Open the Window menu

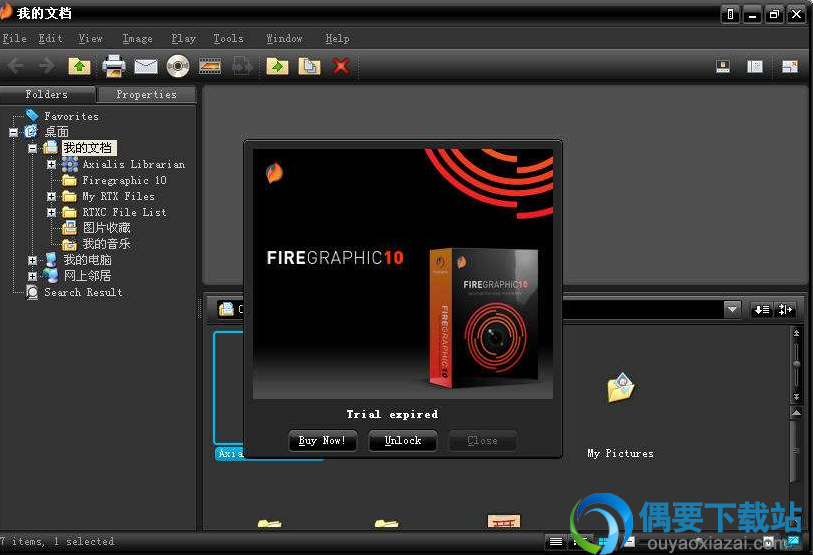tap(284, 38)
